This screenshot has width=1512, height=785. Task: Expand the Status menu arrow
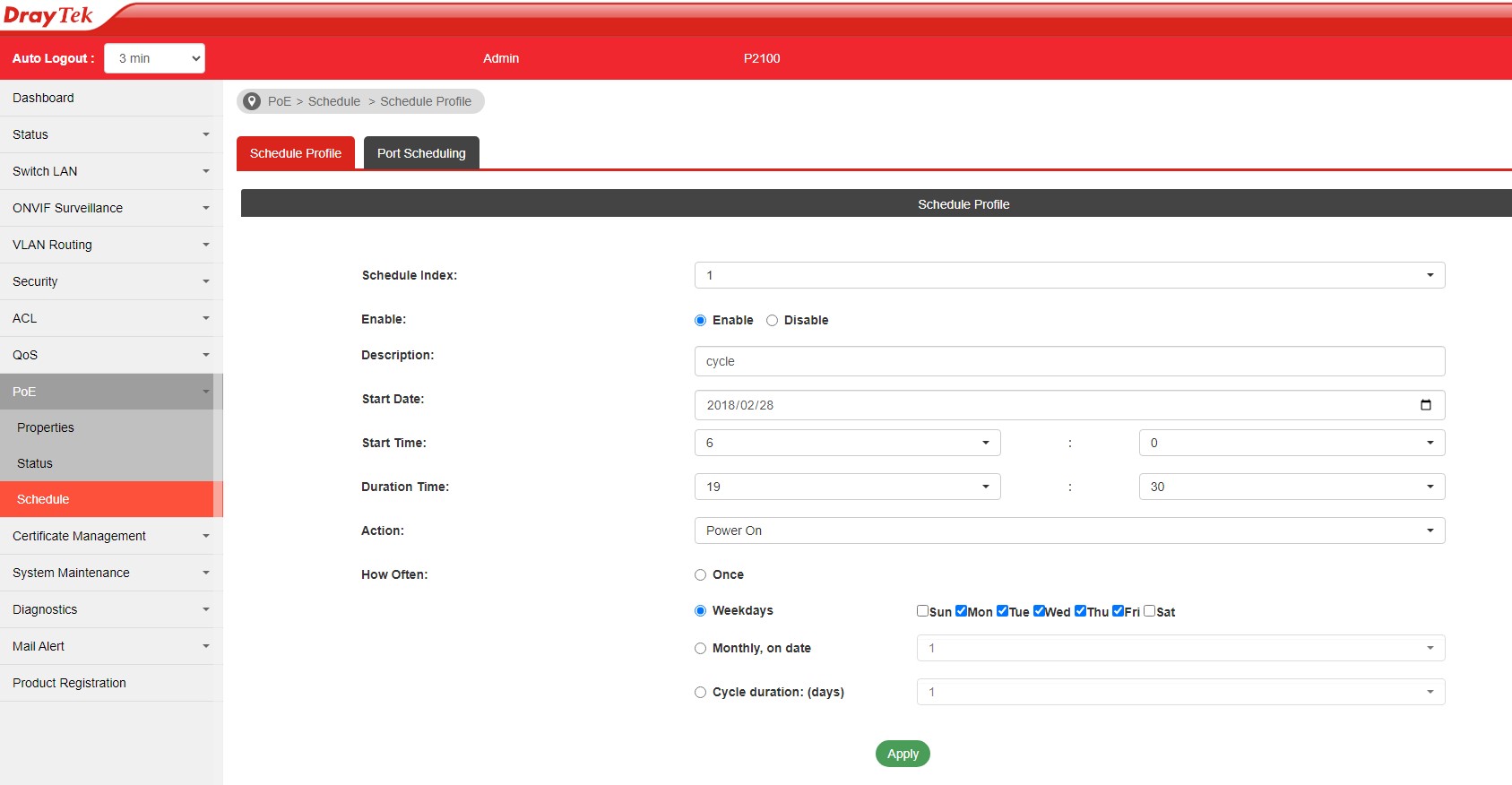(205, 134)
